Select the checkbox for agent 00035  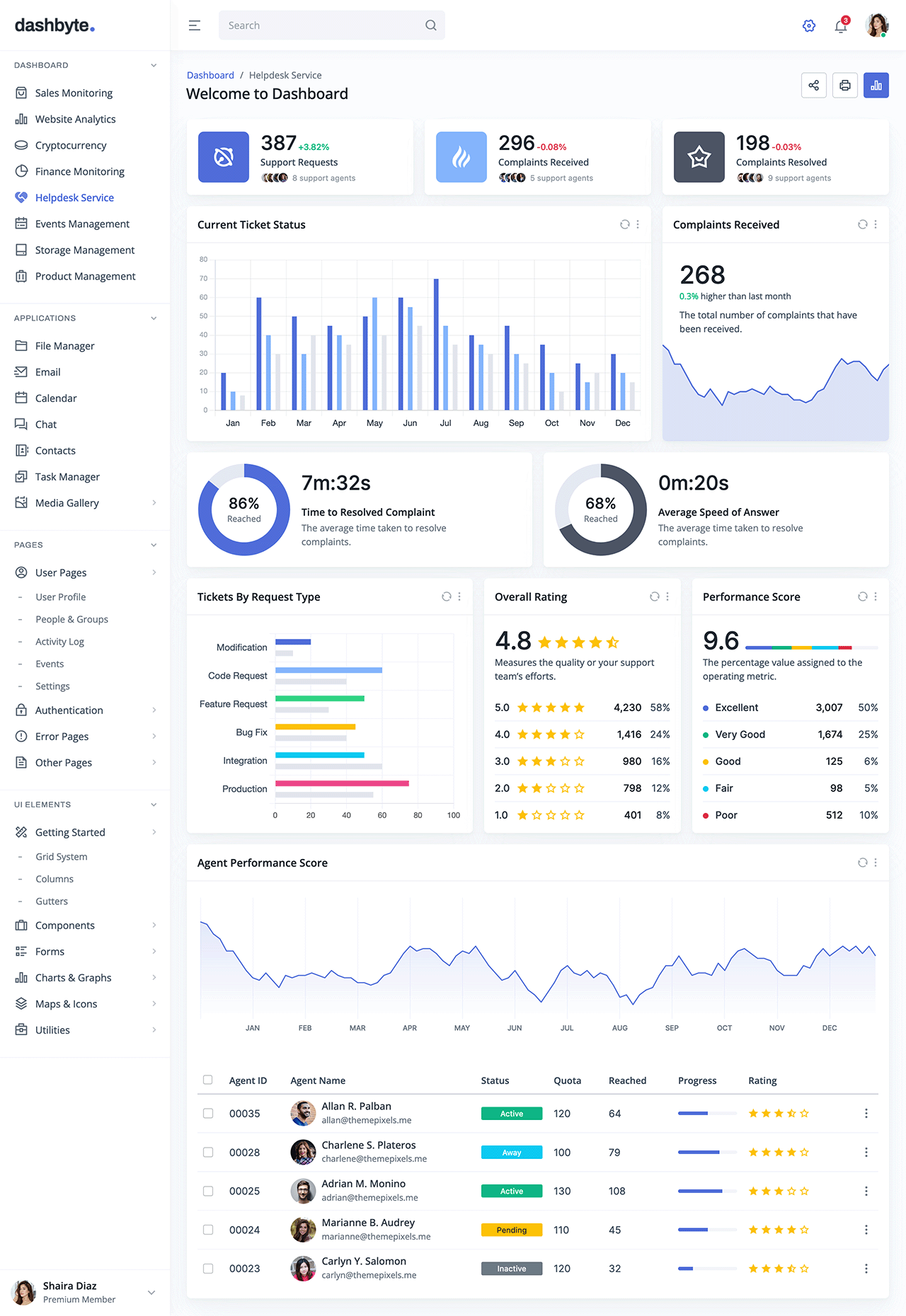coord(208,1114)
